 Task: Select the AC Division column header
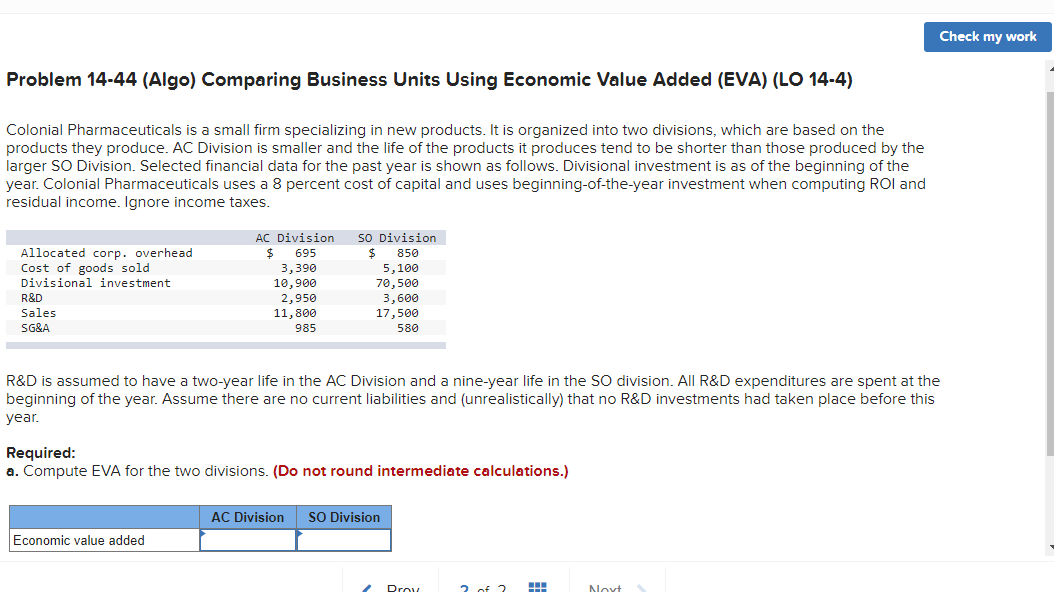tap(247, 517)
